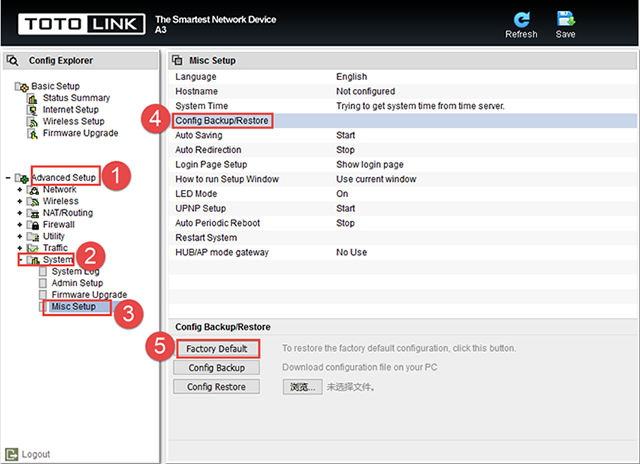Click the System Log page icon
The height and width of the screenshot is (464, 640).
click(x=43, y=271)
